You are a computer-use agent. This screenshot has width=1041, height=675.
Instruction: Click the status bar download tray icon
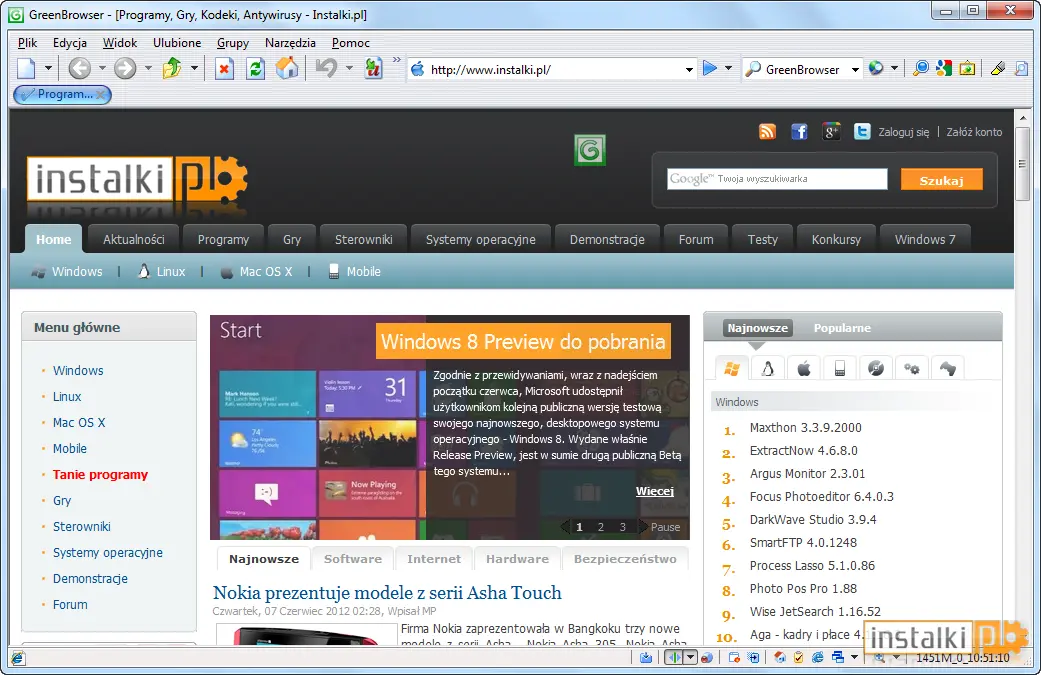click(x=646, y=658)
